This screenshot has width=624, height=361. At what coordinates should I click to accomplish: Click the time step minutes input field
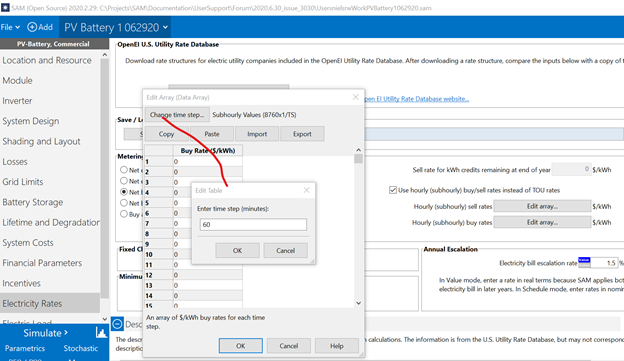click(253, 224)
